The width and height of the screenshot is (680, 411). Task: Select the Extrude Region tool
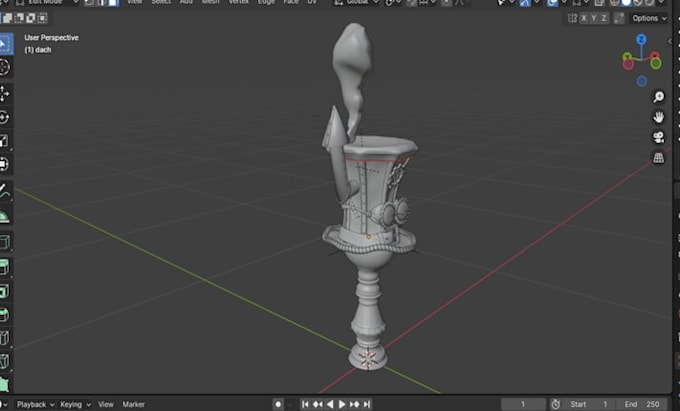click(x=5, y=267)
